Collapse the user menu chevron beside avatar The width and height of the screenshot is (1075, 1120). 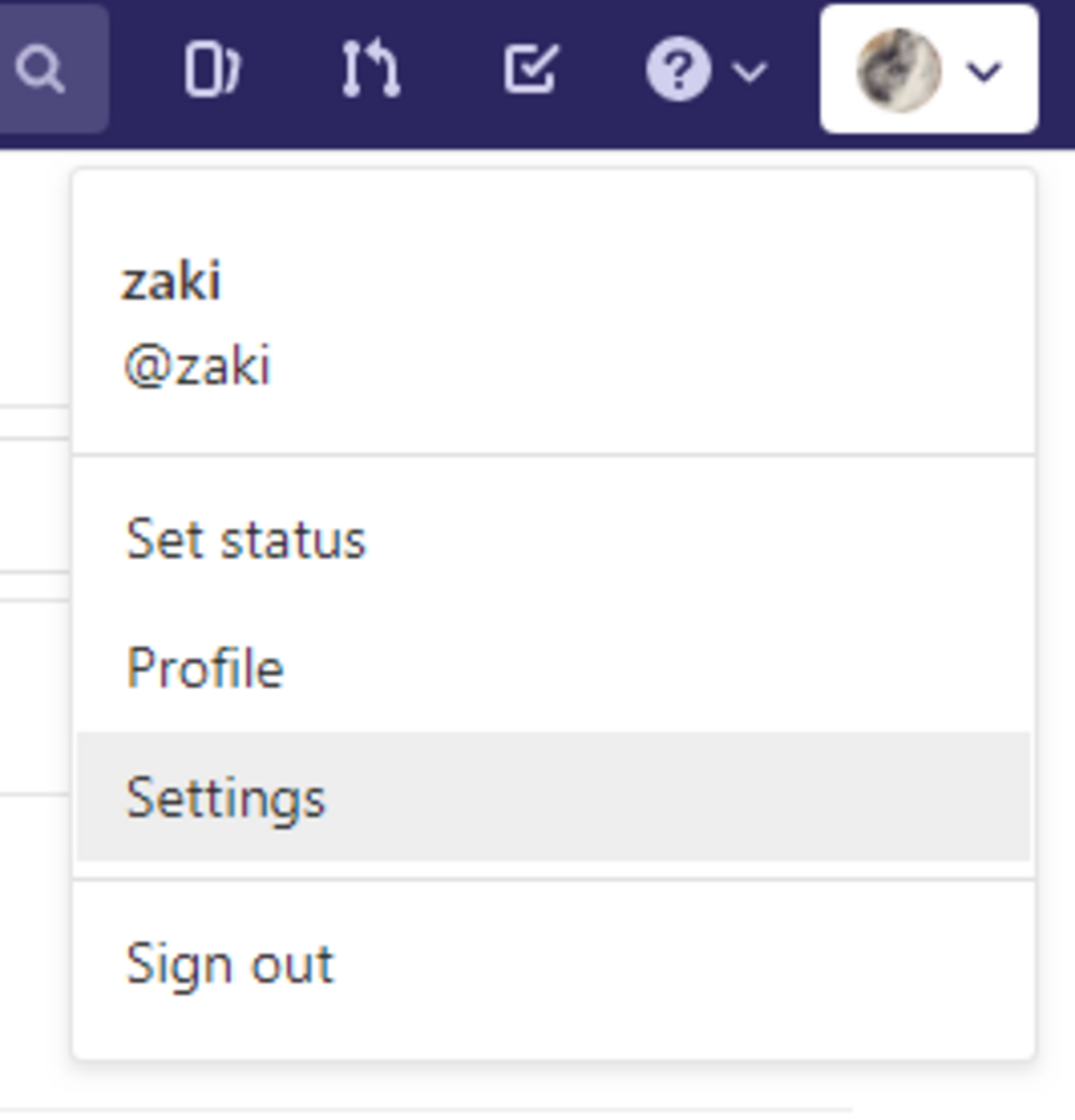984,72
